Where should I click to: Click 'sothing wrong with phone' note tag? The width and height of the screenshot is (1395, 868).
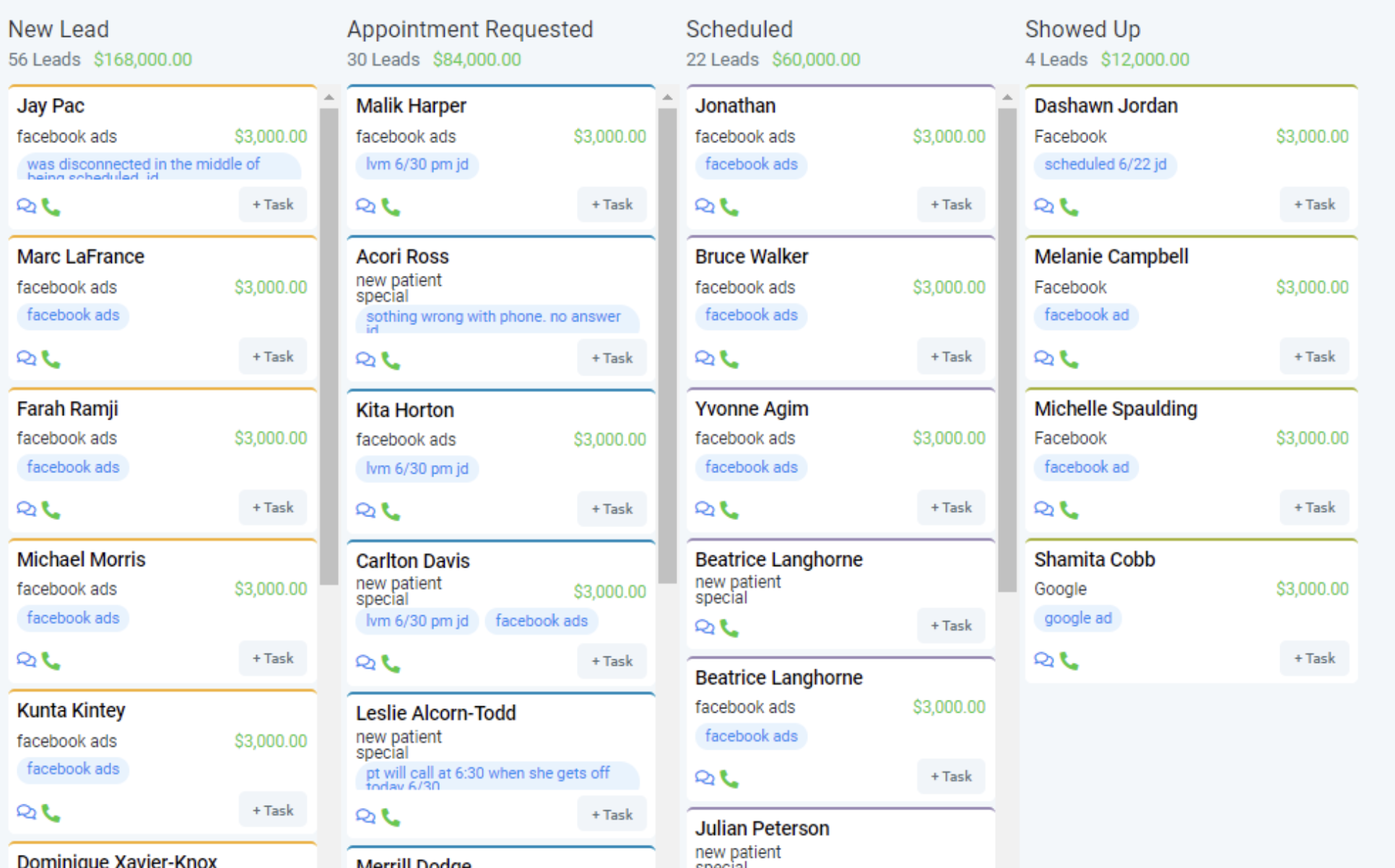coord(497,319)
